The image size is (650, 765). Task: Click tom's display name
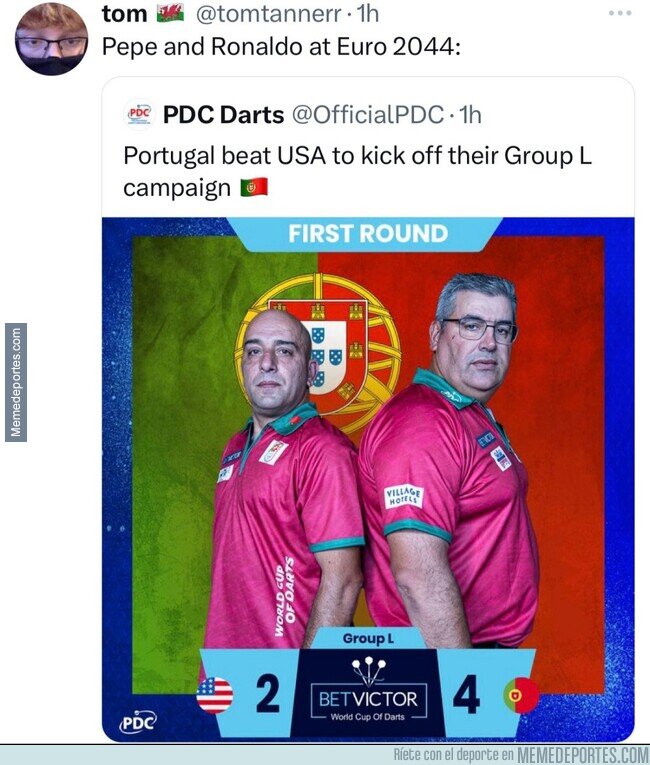pyautogui.click(x=124, y=14)
